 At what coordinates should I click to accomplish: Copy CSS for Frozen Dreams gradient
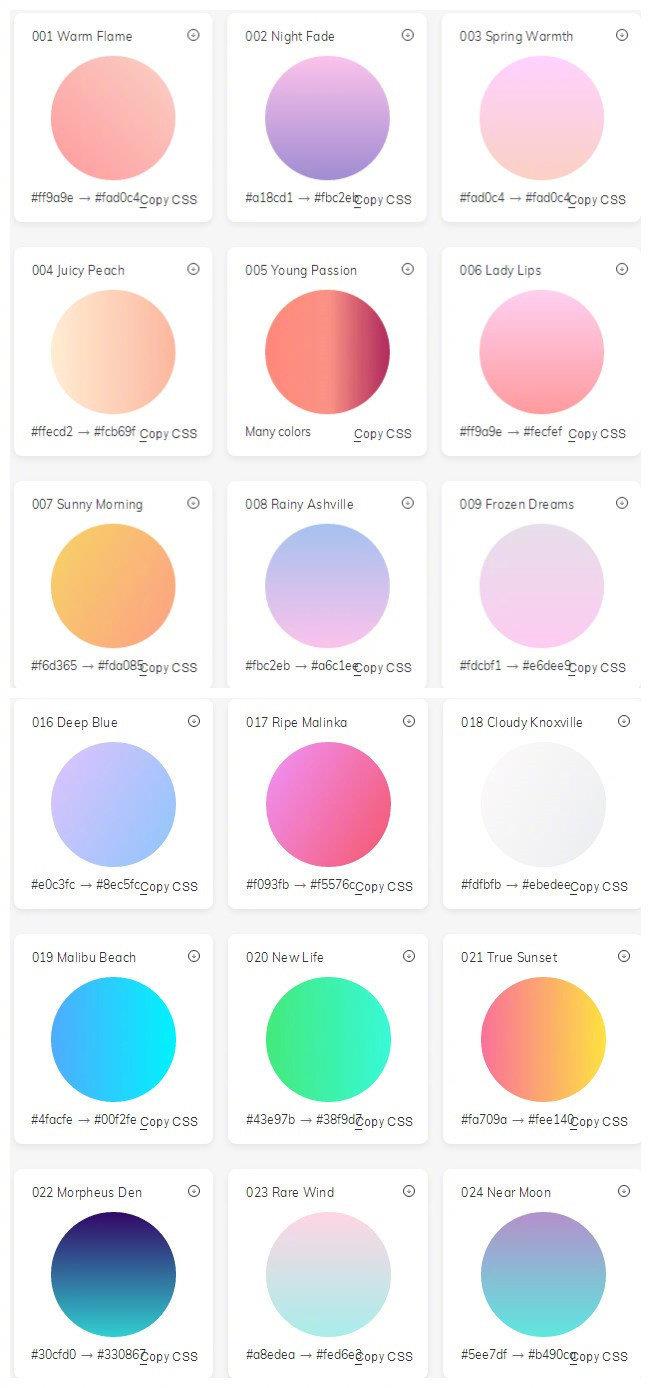597,668
